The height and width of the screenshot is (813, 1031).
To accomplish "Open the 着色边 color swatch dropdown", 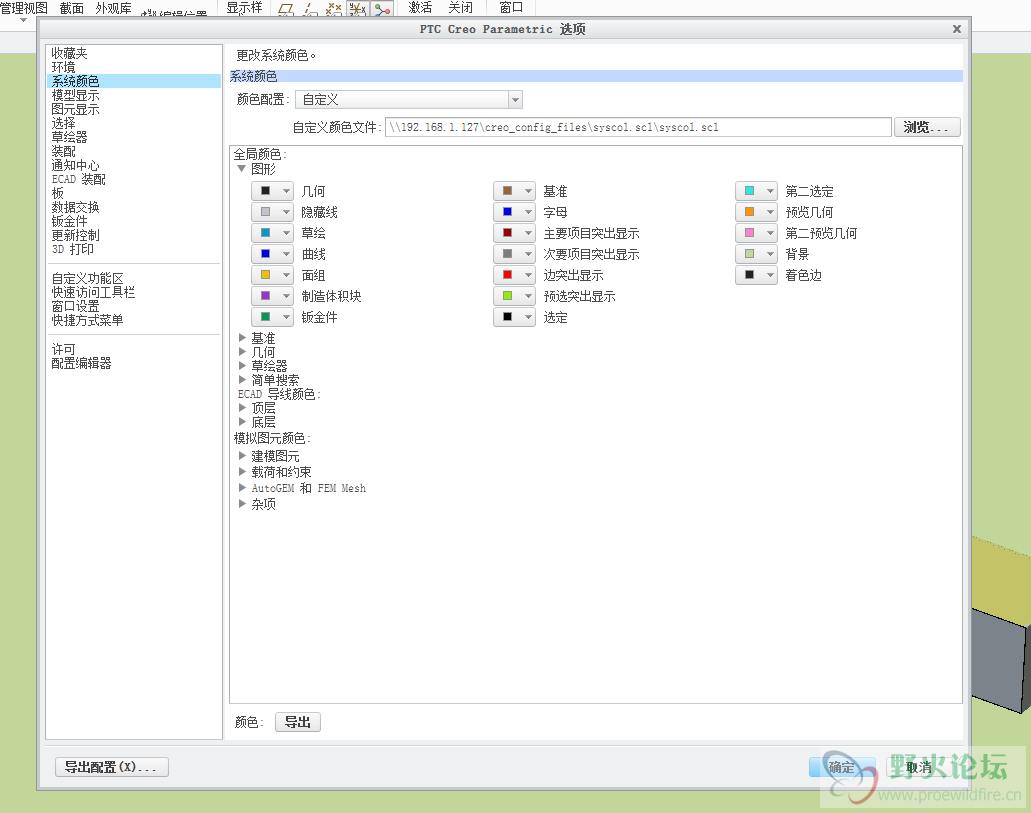I will pos(756,275).
